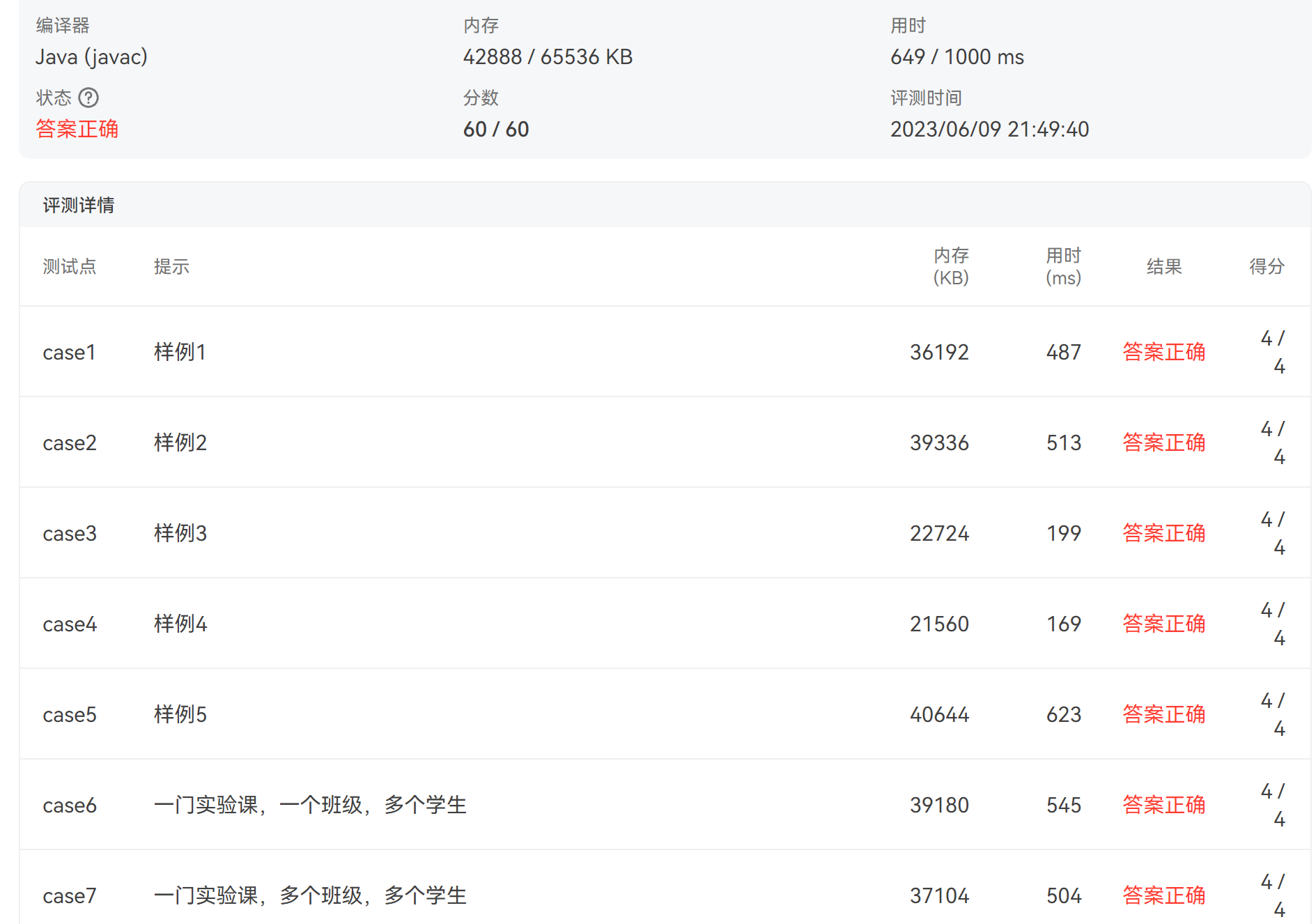Click the 得分 column header

click(x=1267, y=266)
